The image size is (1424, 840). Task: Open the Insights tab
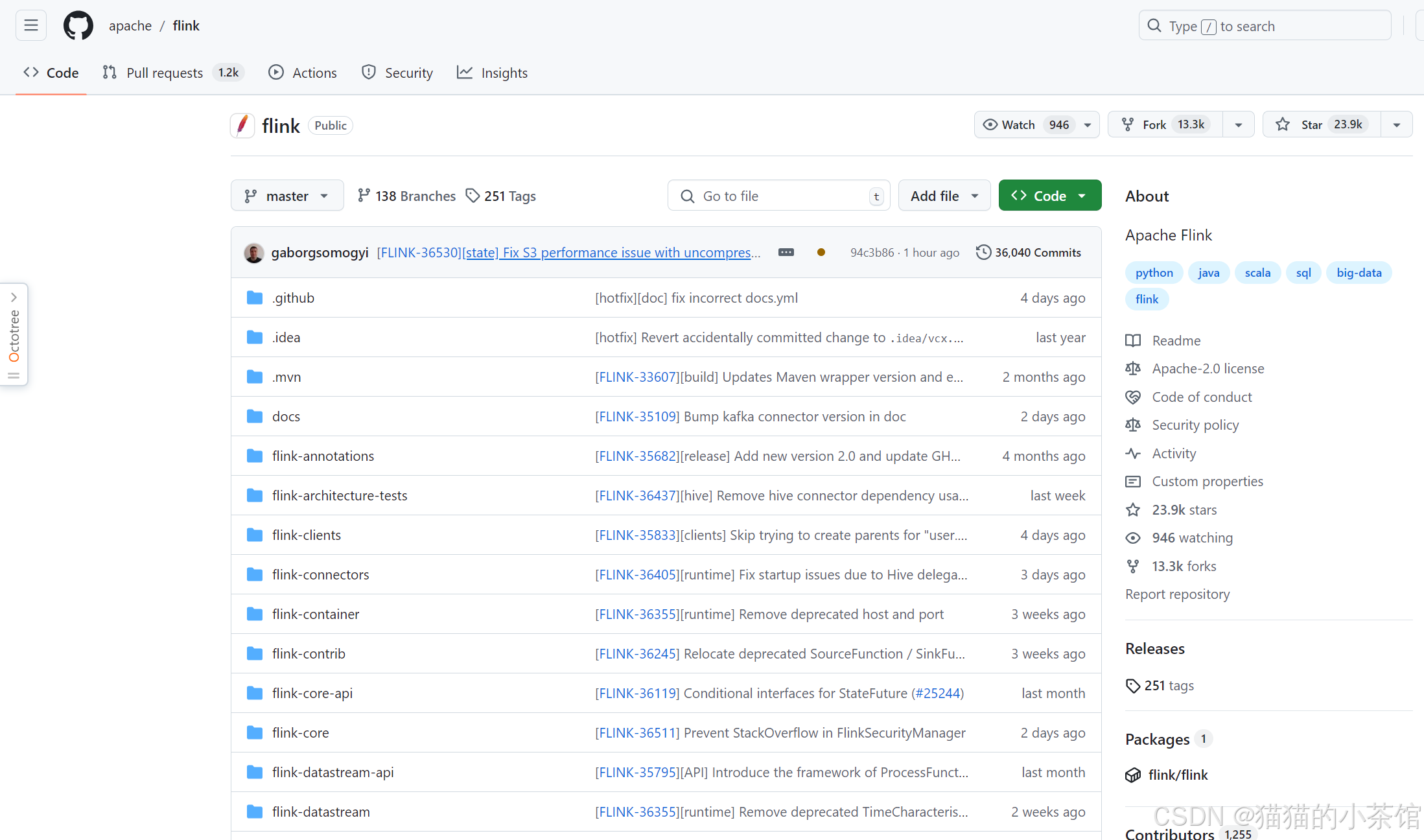(493, 73)
